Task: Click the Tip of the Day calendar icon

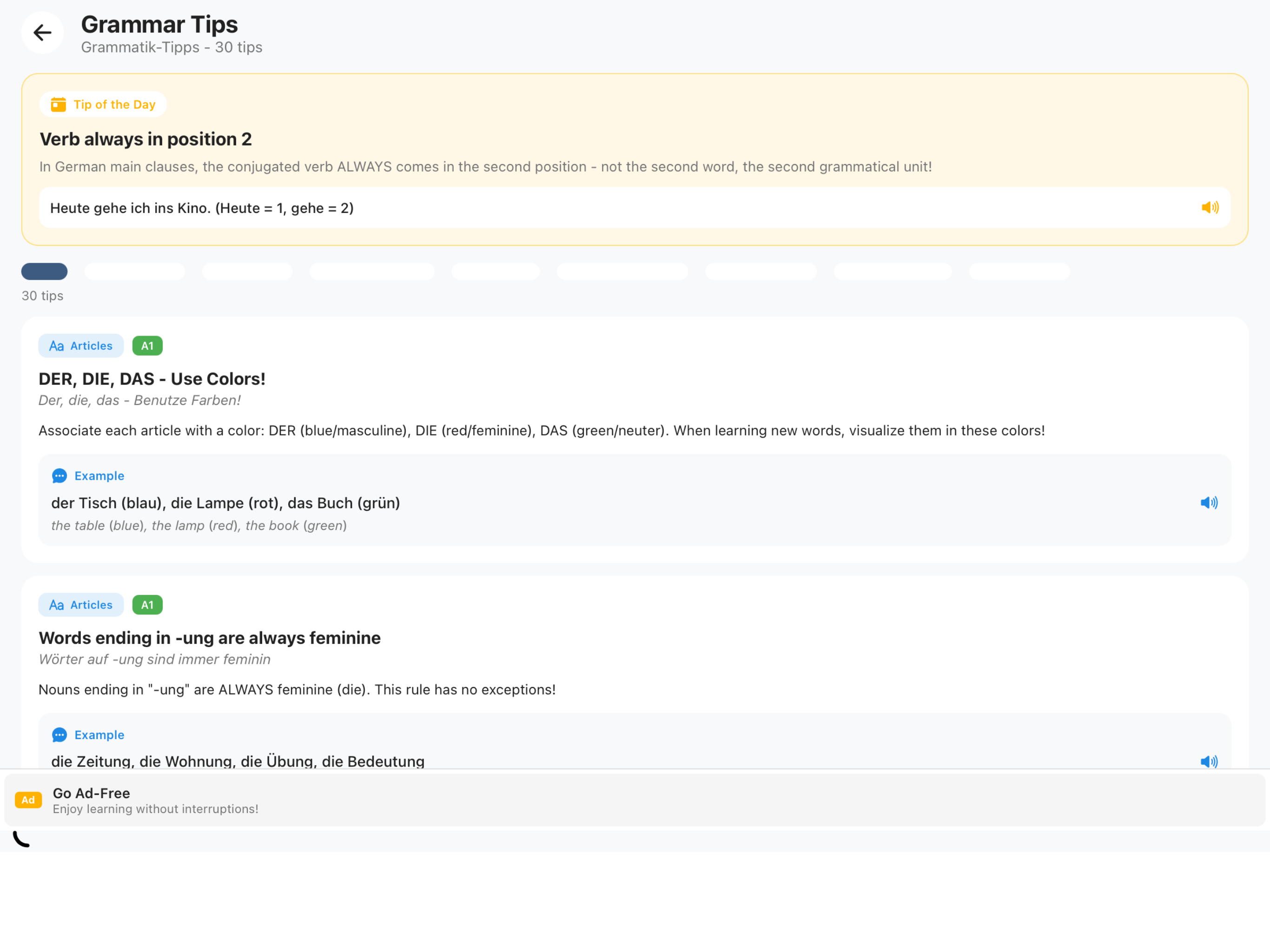Action: click(58, 105)
